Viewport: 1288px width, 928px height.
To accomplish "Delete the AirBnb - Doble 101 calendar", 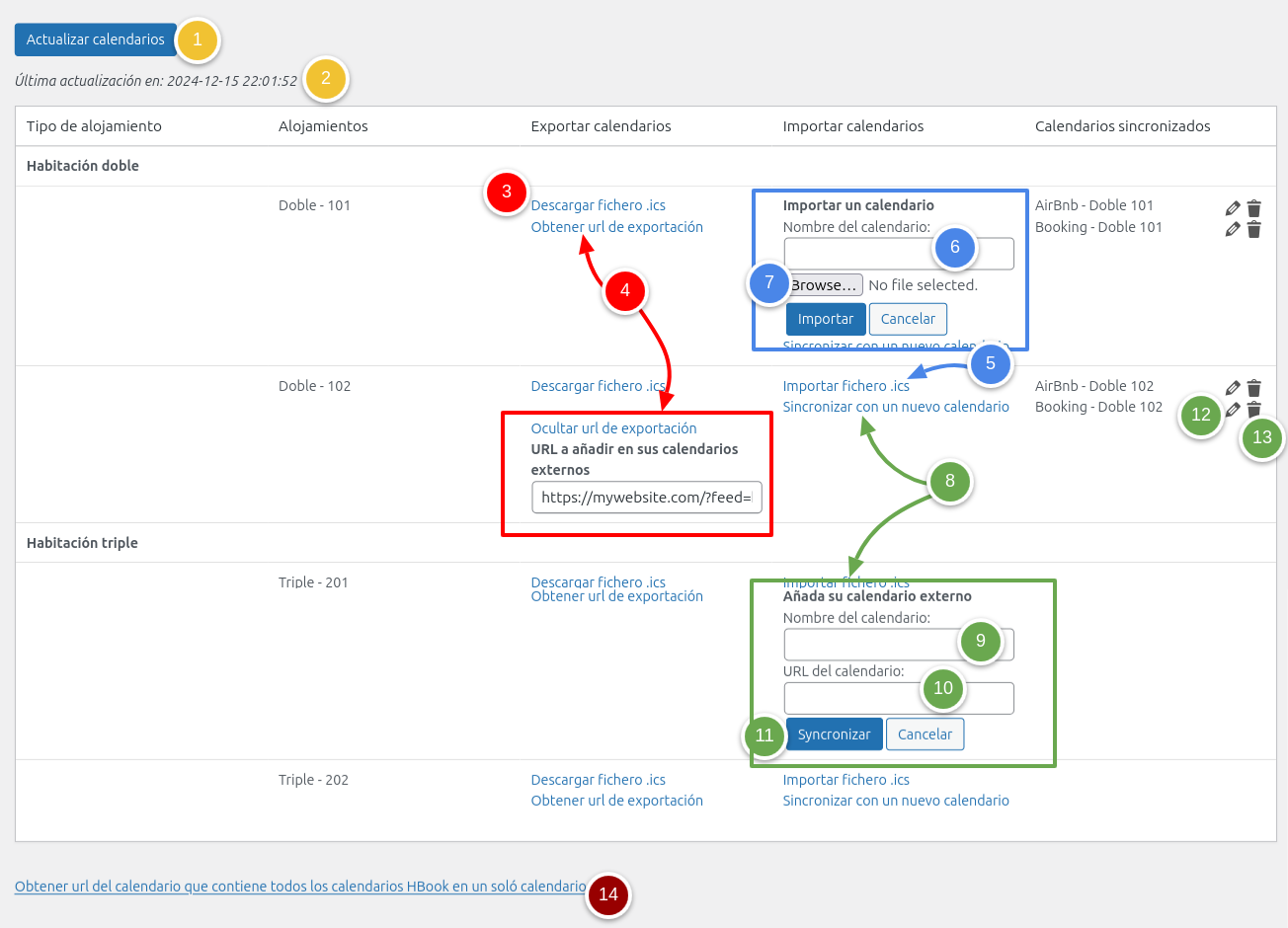I will pos(1253,207).
